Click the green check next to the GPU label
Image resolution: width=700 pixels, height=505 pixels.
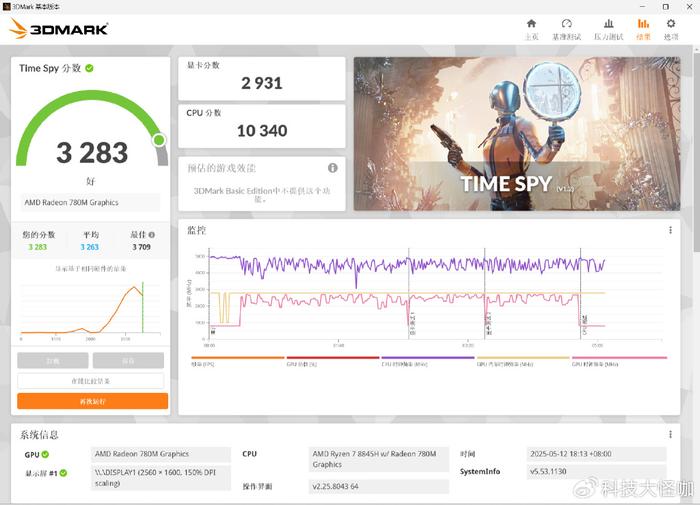pyautogui.click(x=45, y=455)
